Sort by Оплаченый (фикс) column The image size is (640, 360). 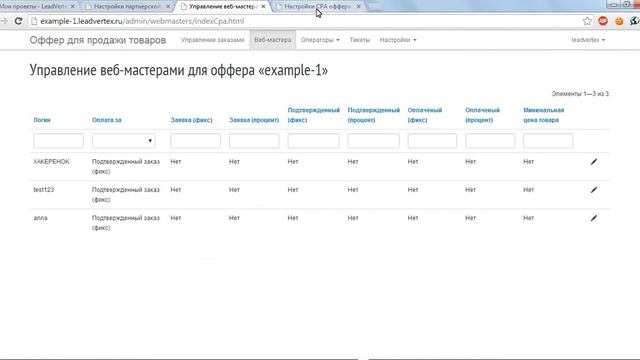pos(424,115)
